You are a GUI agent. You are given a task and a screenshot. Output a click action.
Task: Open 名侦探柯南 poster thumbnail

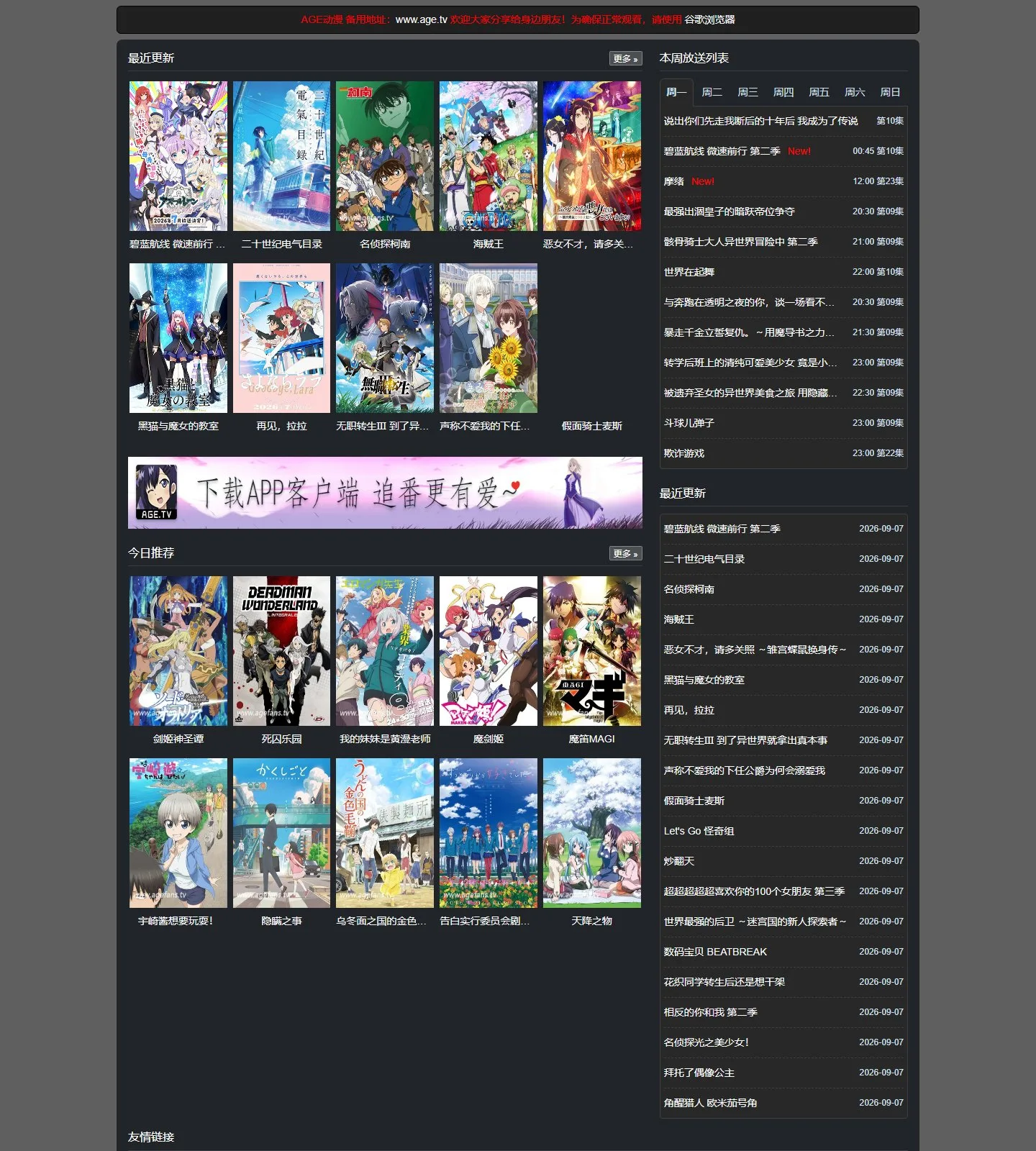tap(385, 156)
